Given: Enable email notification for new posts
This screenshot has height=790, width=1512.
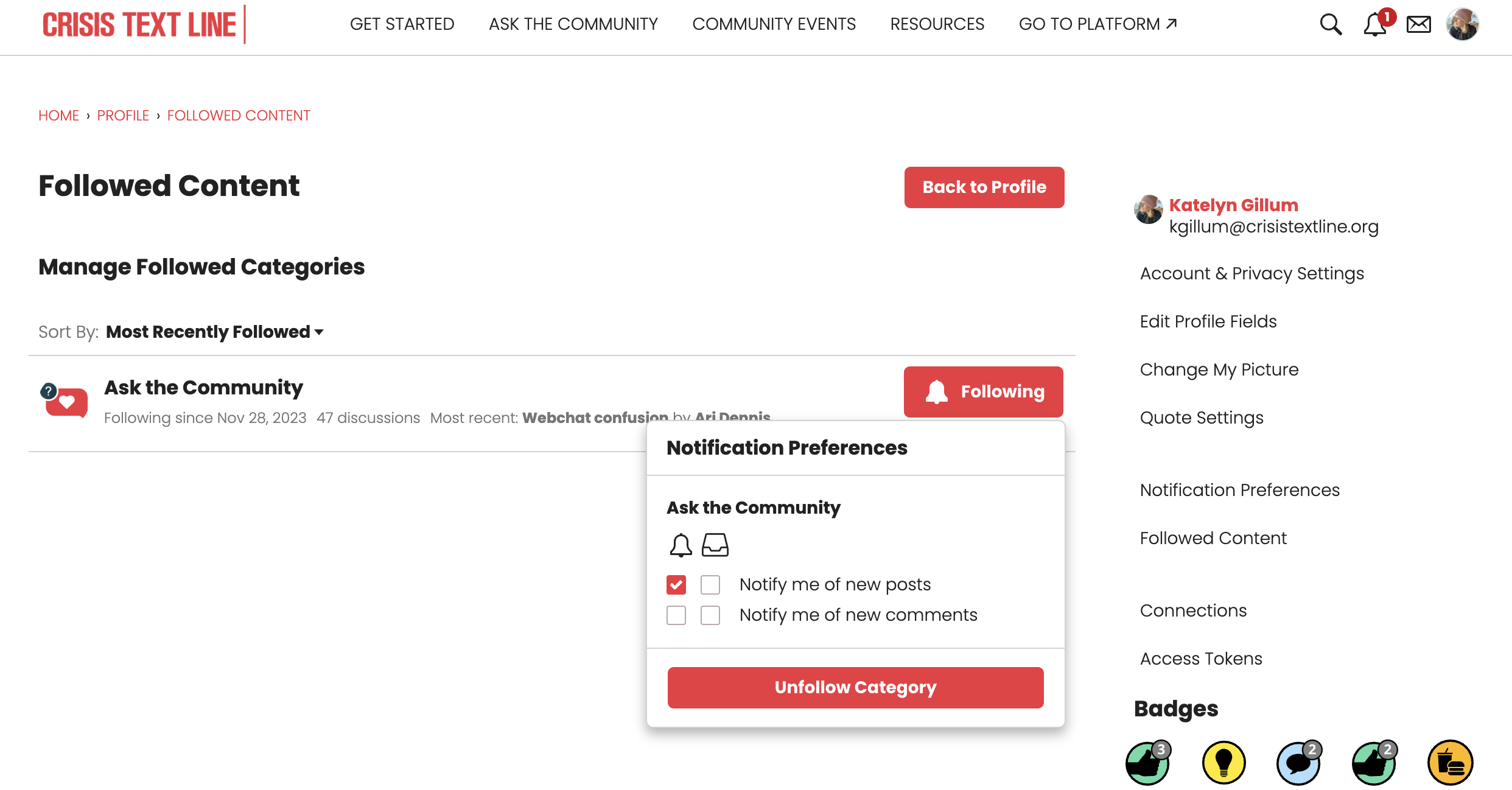Looking at the screenshot, I should 710,584.
